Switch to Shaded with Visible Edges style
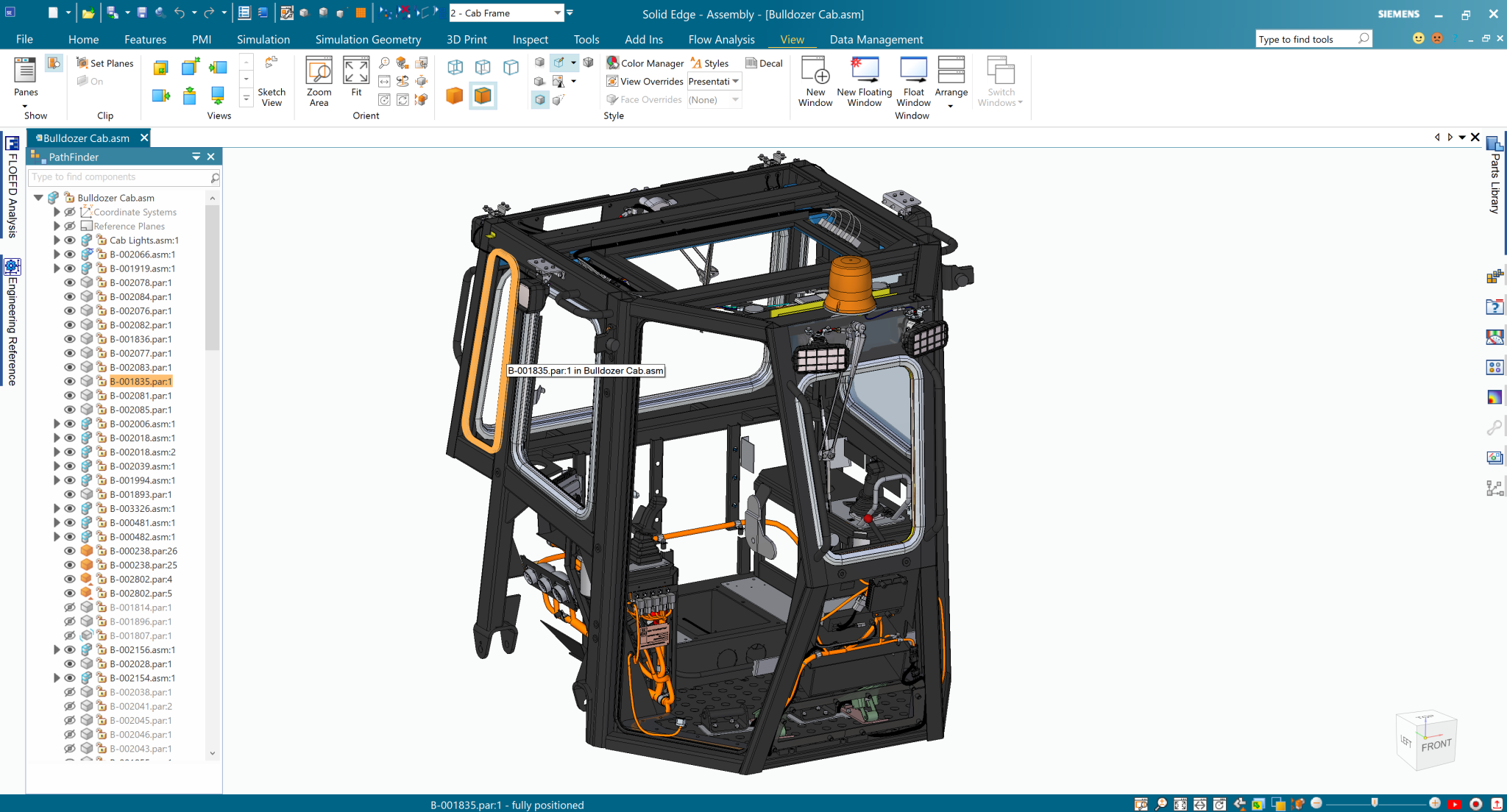Viewport: 1507px width, 812px height. click(482, 96)
